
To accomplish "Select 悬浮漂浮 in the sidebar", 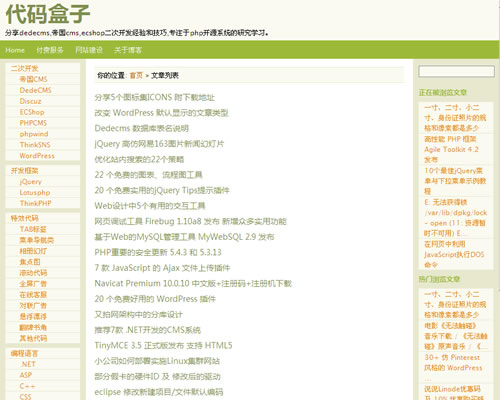I will point(33,316).
